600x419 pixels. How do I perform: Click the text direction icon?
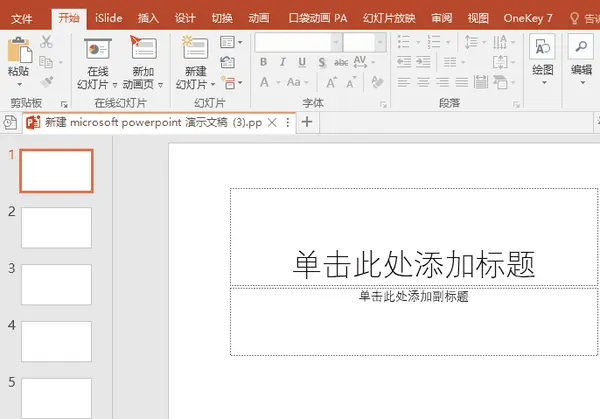pyautogui.click(x=500, y=42)
